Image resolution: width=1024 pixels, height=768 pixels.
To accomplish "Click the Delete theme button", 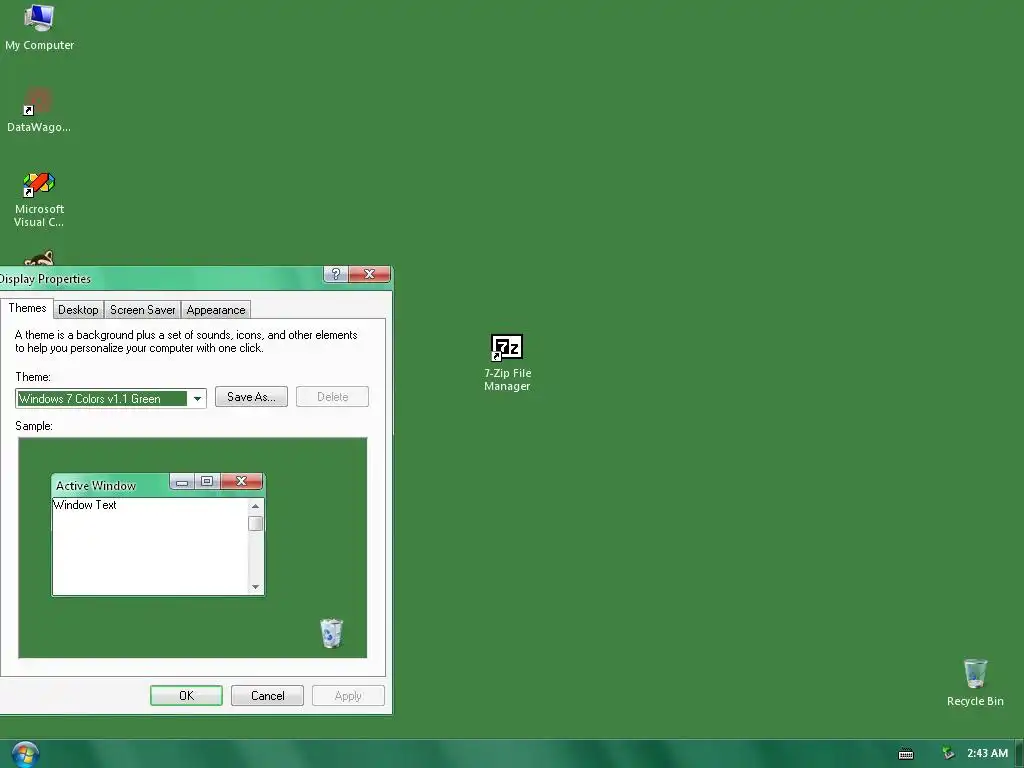I will point(332,396).
